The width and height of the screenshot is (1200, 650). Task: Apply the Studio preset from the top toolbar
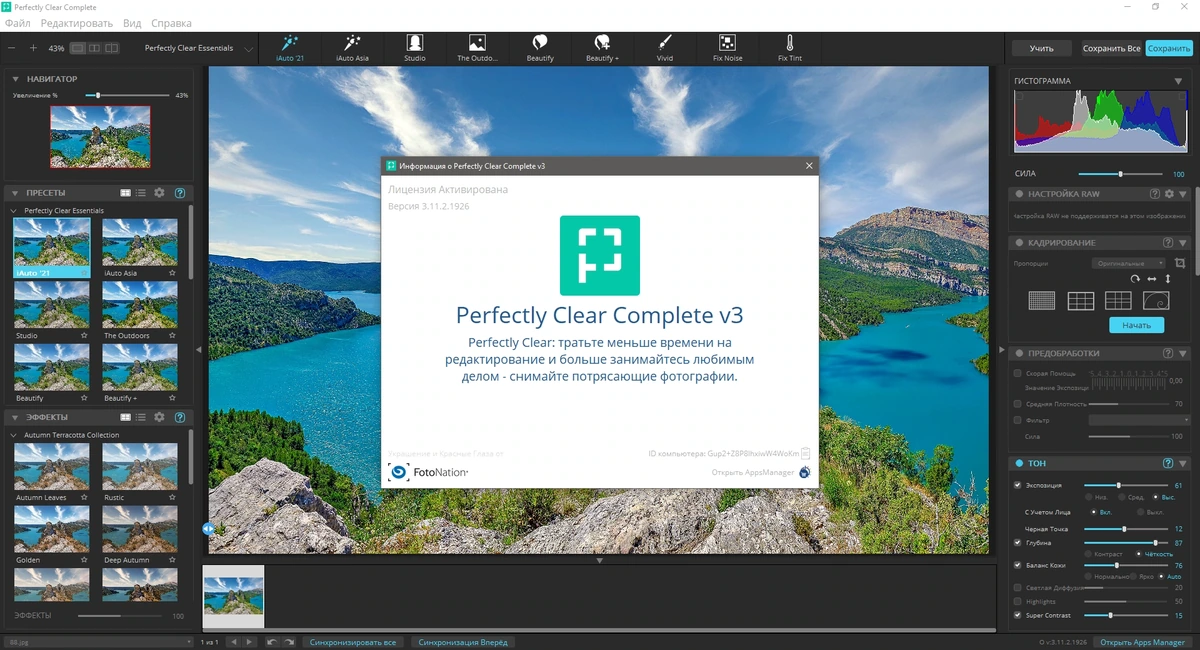[414, 47]
